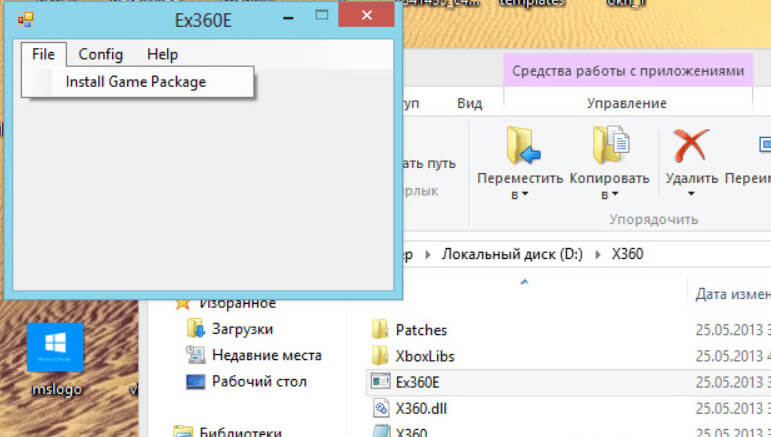Click the mslogo desktop label

(57, 389)
